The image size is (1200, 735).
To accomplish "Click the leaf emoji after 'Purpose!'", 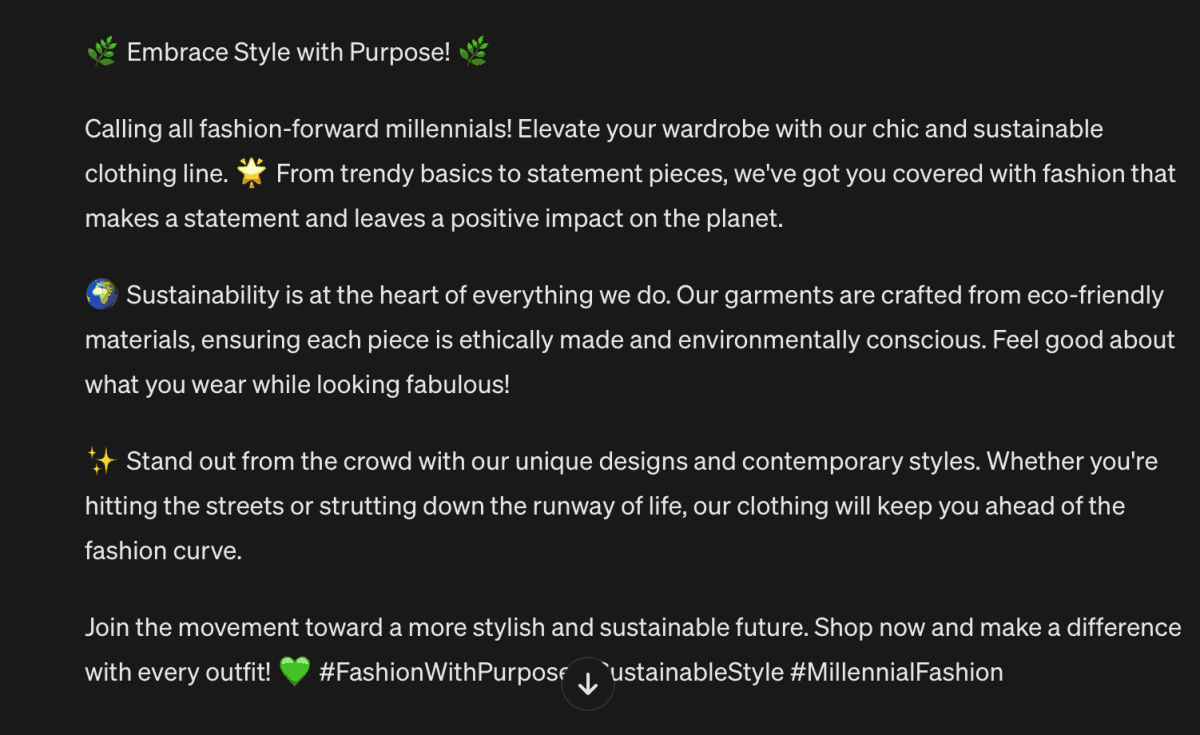I will tap(474, 53).
